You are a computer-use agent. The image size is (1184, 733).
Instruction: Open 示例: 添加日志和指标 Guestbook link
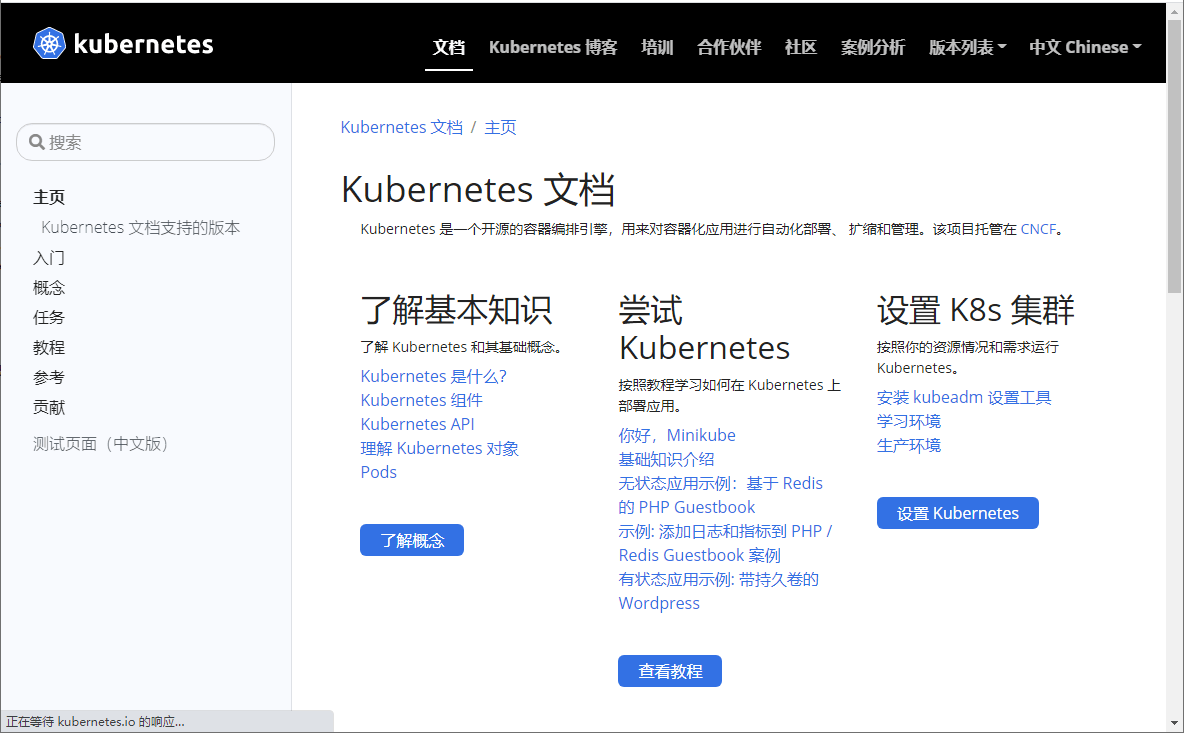click(725, 543)
